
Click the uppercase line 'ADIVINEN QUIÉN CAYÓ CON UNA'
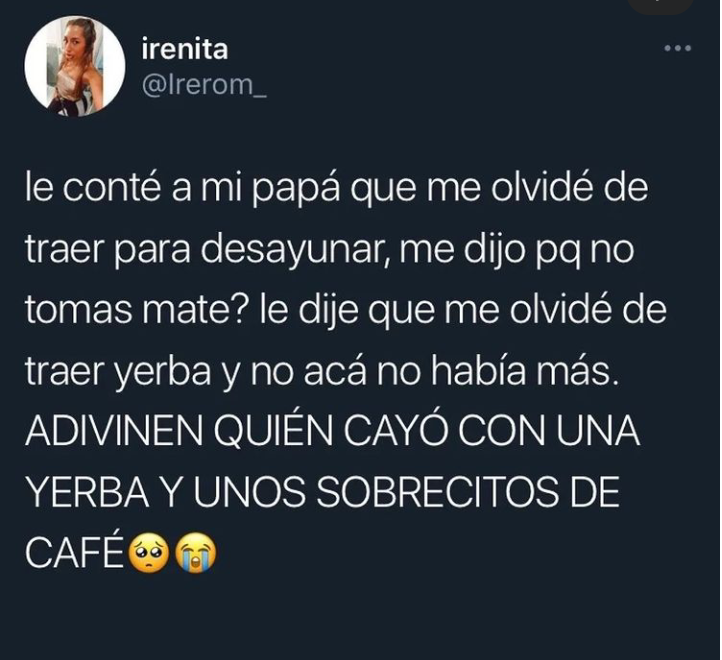pyautogui.click(x=332, y=432)
